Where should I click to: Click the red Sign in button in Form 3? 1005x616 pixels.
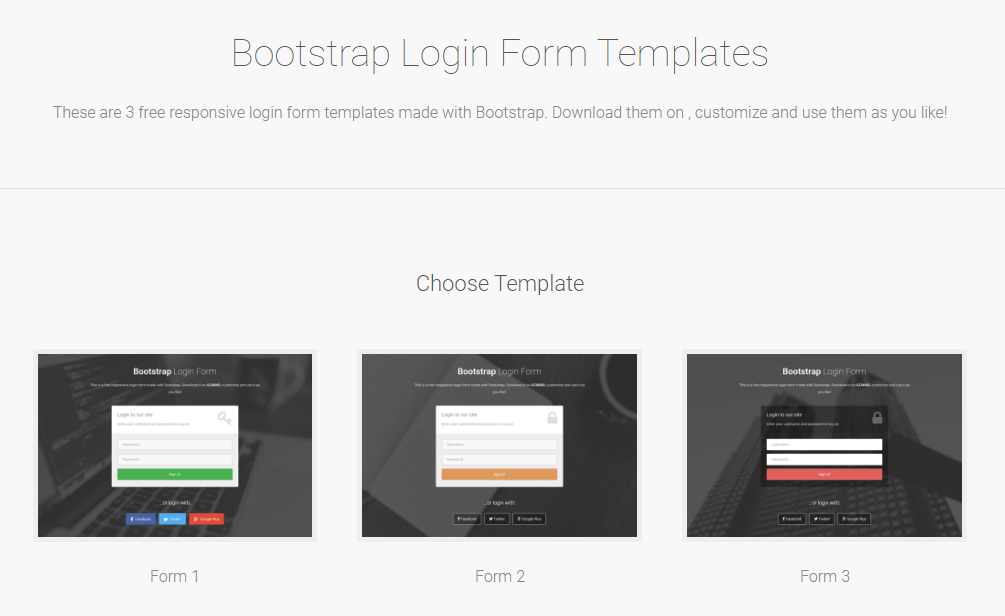point(824,474)
